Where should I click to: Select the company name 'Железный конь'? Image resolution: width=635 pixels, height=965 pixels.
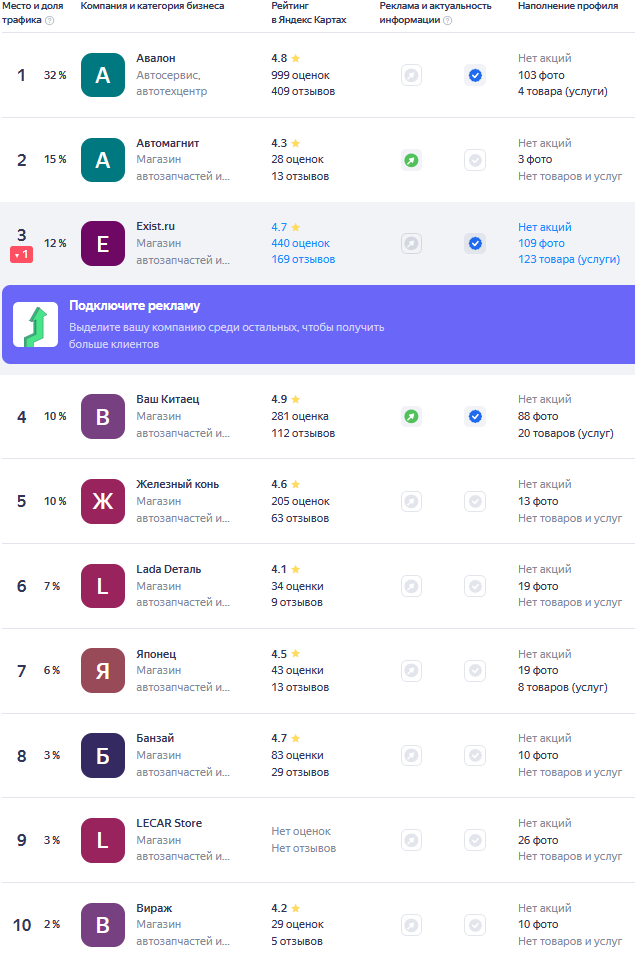[x=177, y=484]
